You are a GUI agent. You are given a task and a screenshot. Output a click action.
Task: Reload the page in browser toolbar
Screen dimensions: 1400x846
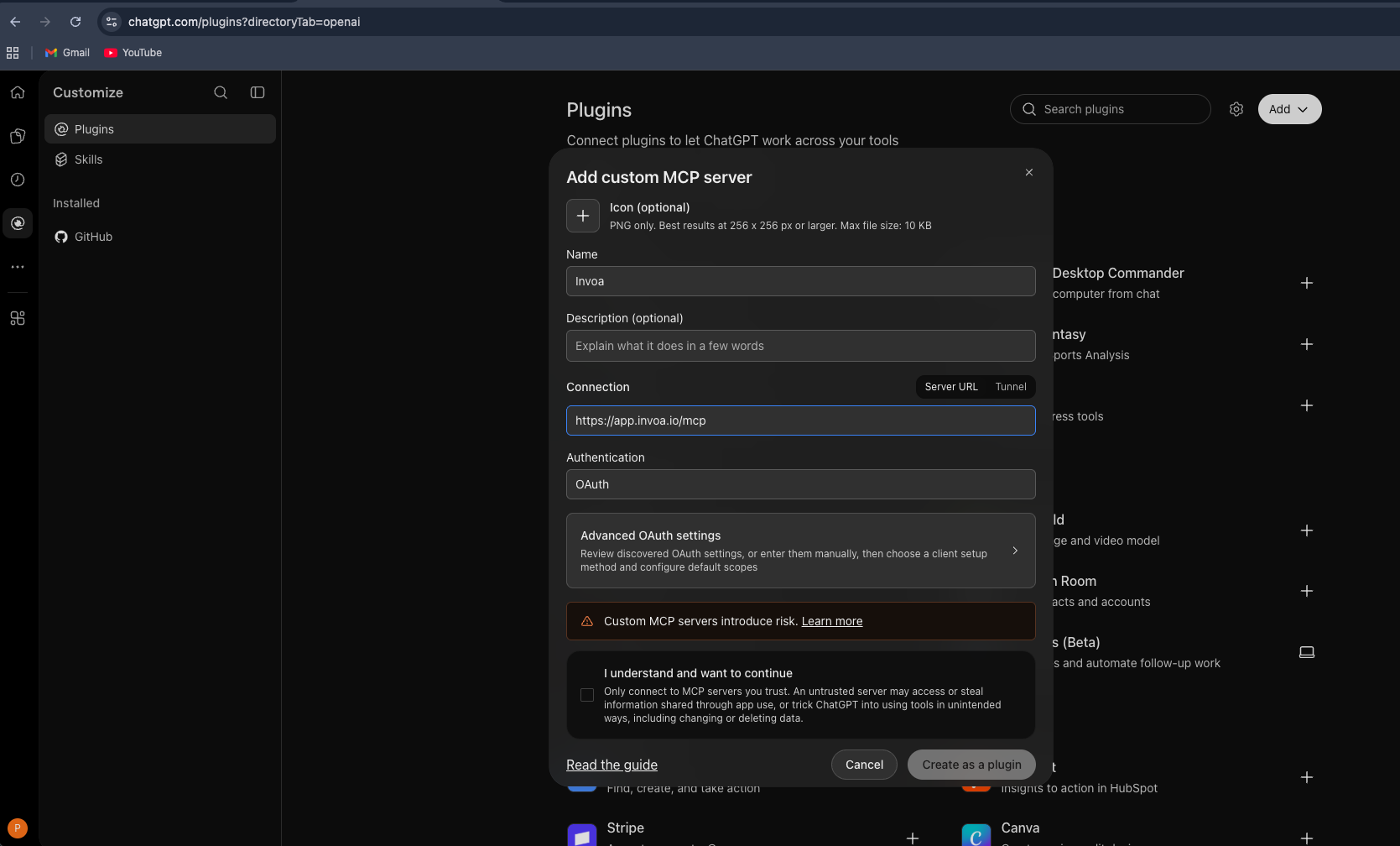click(x=75, y=22)
